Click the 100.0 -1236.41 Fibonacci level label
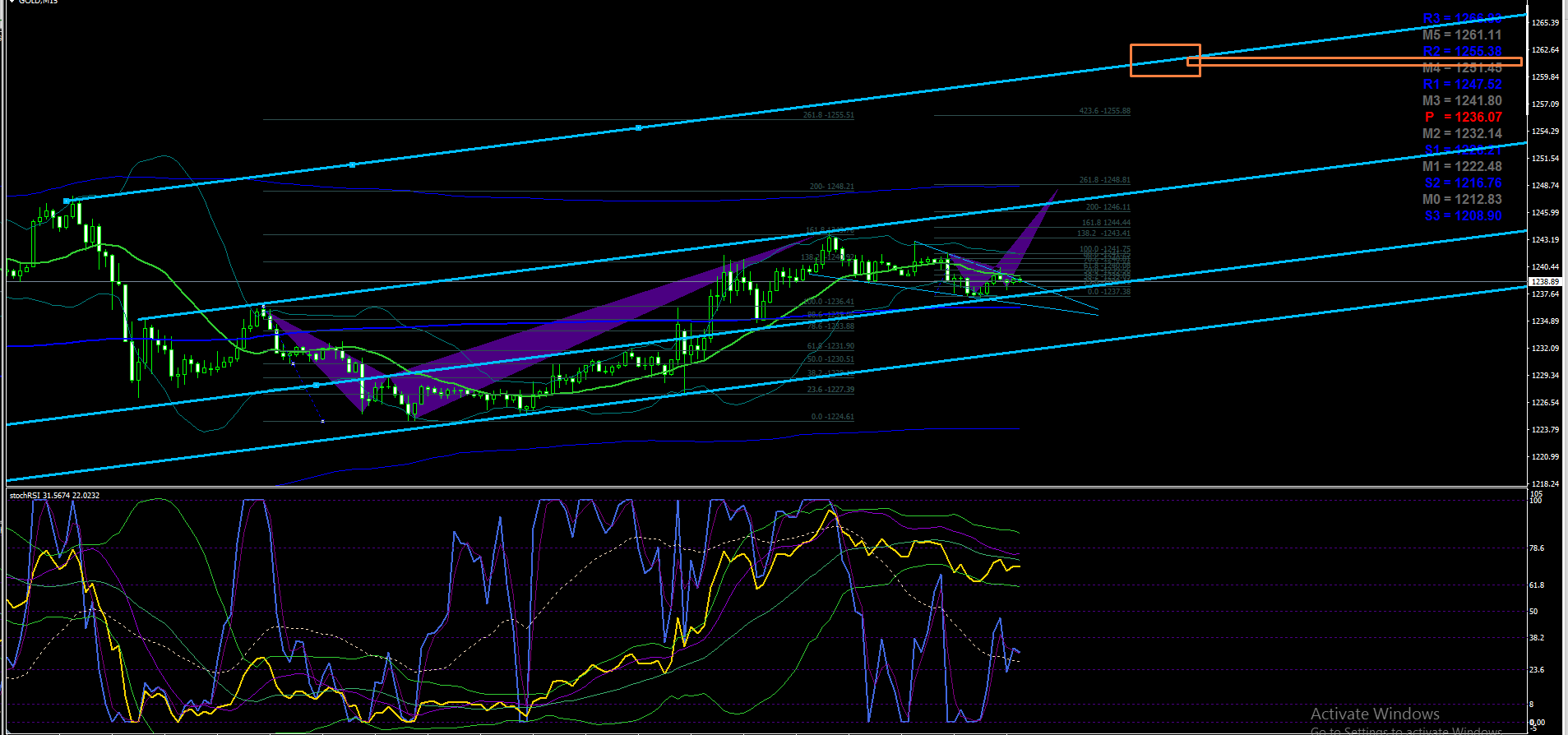The image size is (1568, 735). point(830,302)
